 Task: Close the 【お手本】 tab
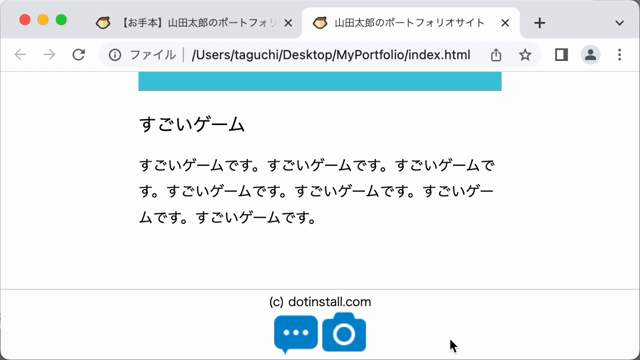[288, 23]
